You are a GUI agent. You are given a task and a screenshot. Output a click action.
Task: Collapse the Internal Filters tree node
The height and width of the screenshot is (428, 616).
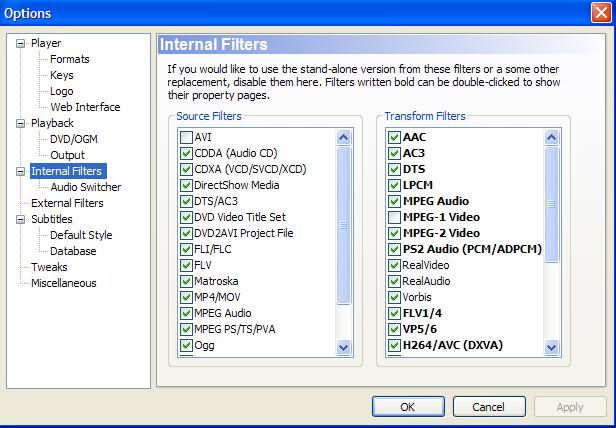point(20,171)
